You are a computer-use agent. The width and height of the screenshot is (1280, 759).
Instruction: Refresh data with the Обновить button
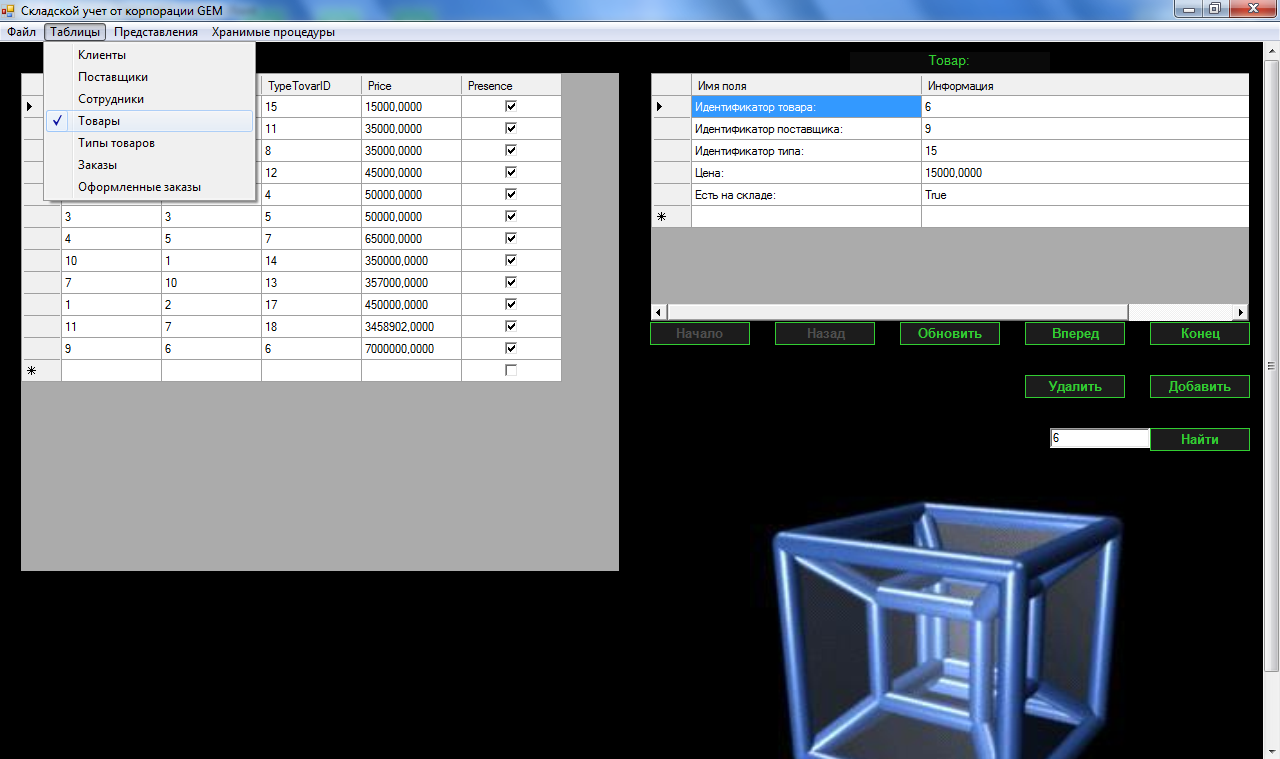[x=950, y=334]
